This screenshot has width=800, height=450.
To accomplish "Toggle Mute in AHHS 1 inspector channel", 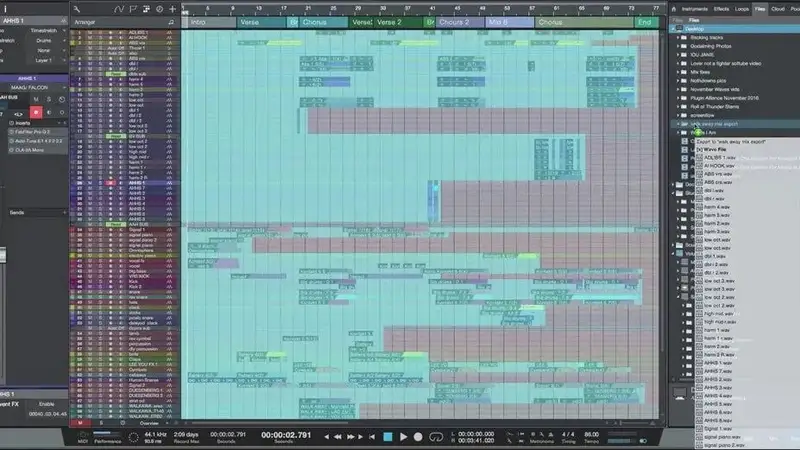I will tap(33, 99).
